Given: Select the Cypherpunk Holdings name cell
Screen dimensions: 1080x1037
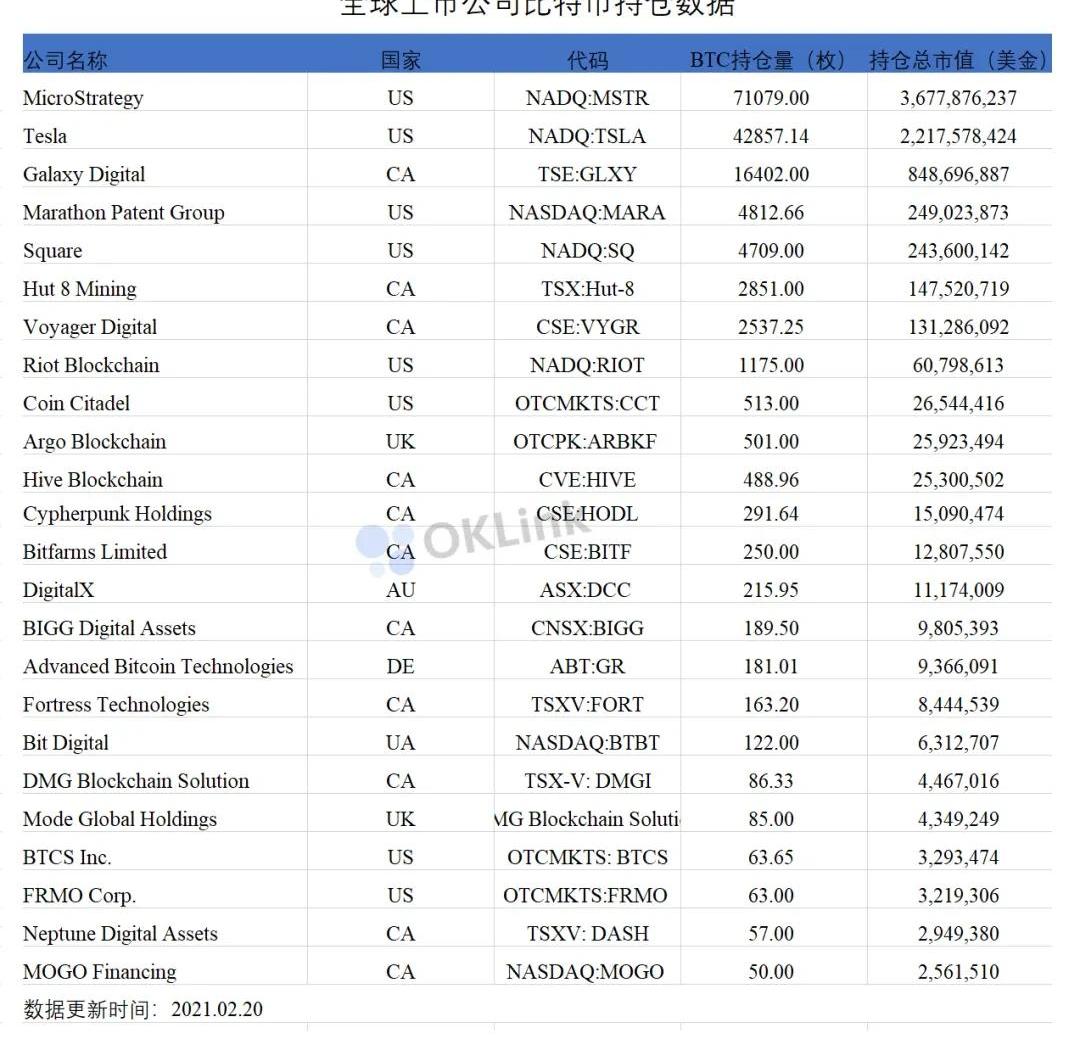Looking at the screenshot, I should pyautogui.click(x=117, y=514).
